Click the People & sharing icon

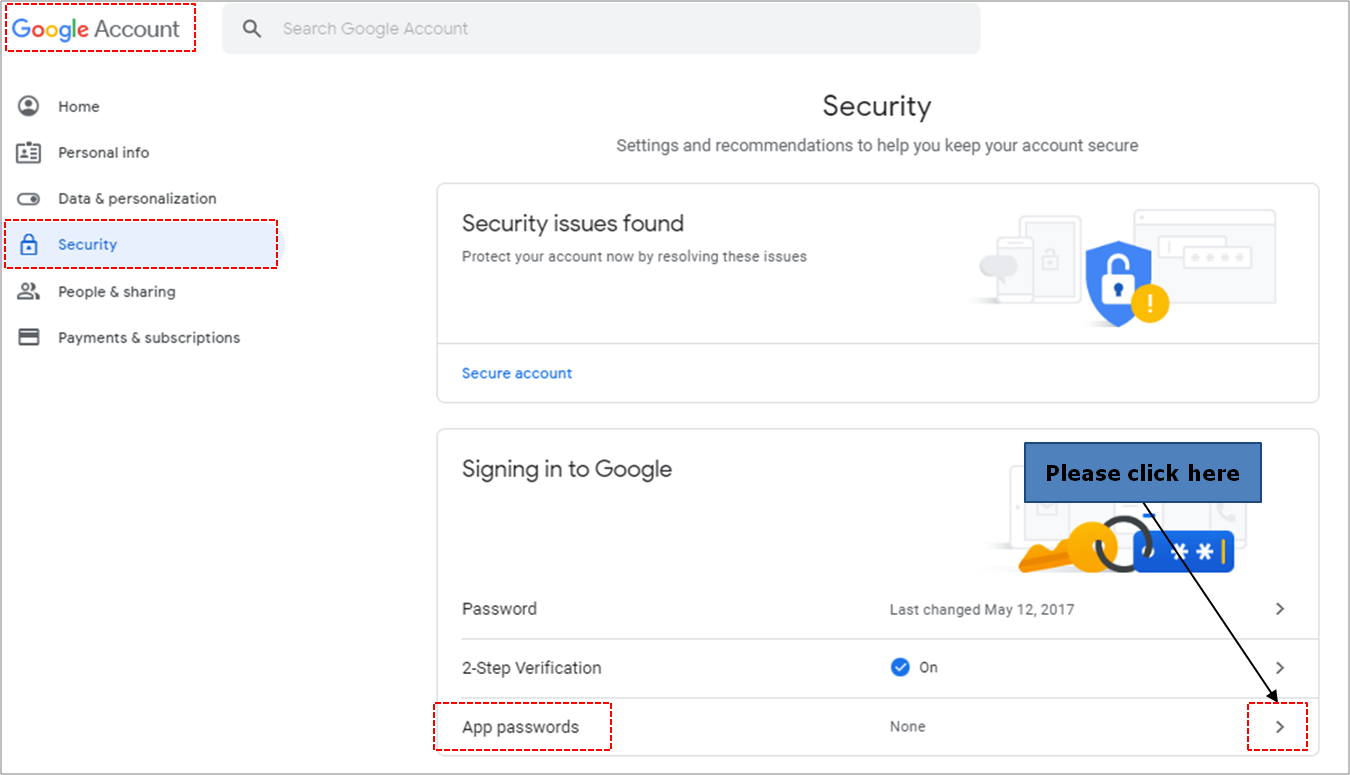pyautogui.click(x=29, y=291)
